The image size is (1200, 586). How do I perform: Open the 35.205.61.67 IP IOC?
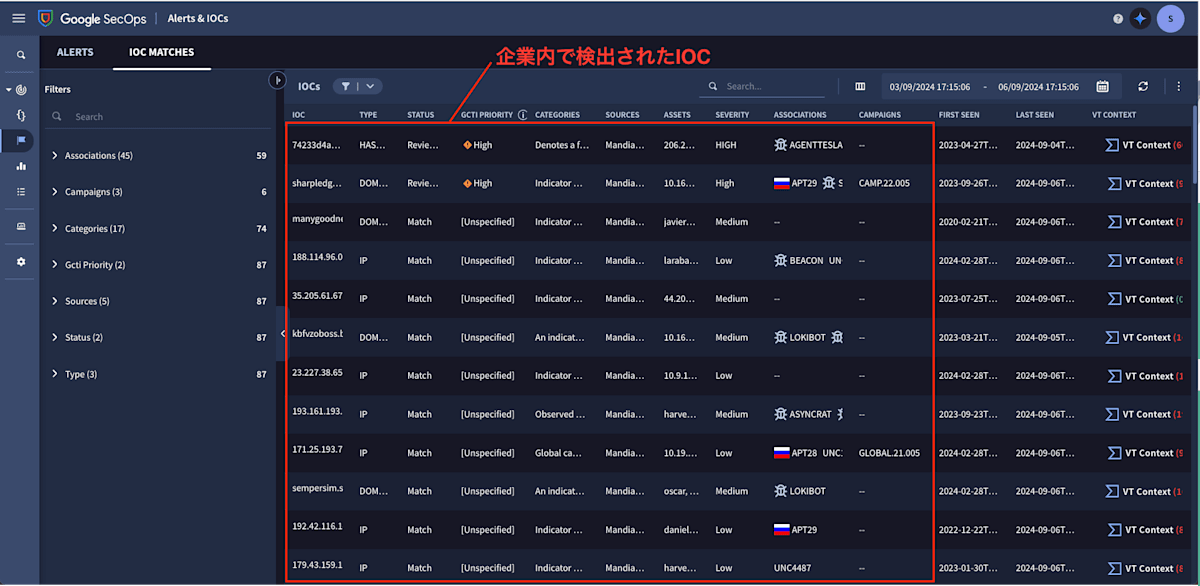tap(317, 296)
